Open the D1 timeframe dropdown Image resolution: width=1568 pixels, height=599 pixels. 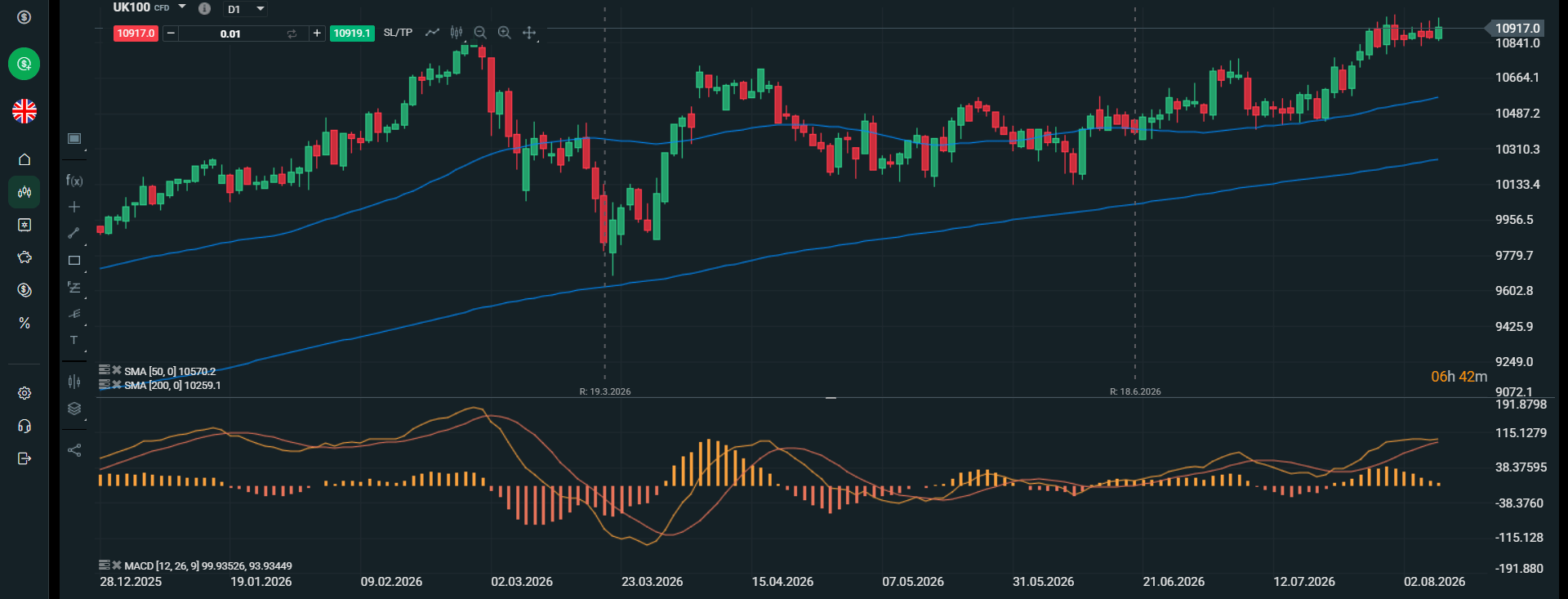pyautogui.click(x=246, y=9)
